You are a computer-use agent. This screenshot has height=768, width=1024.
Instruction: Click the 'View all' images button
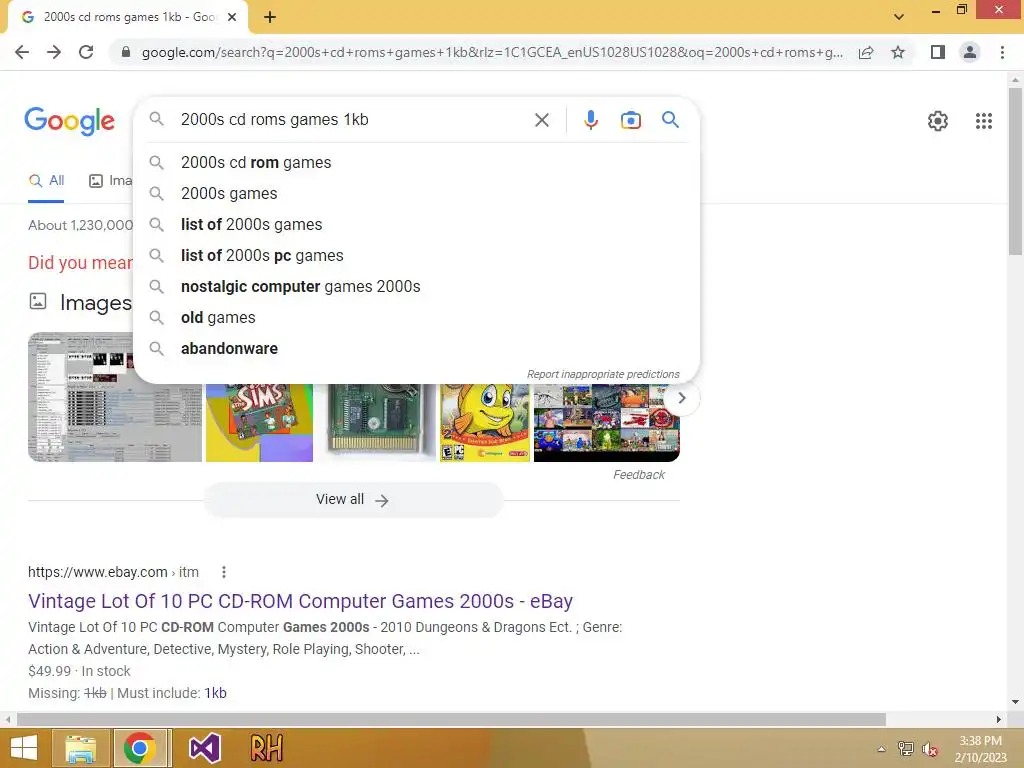tap(353, 500)
